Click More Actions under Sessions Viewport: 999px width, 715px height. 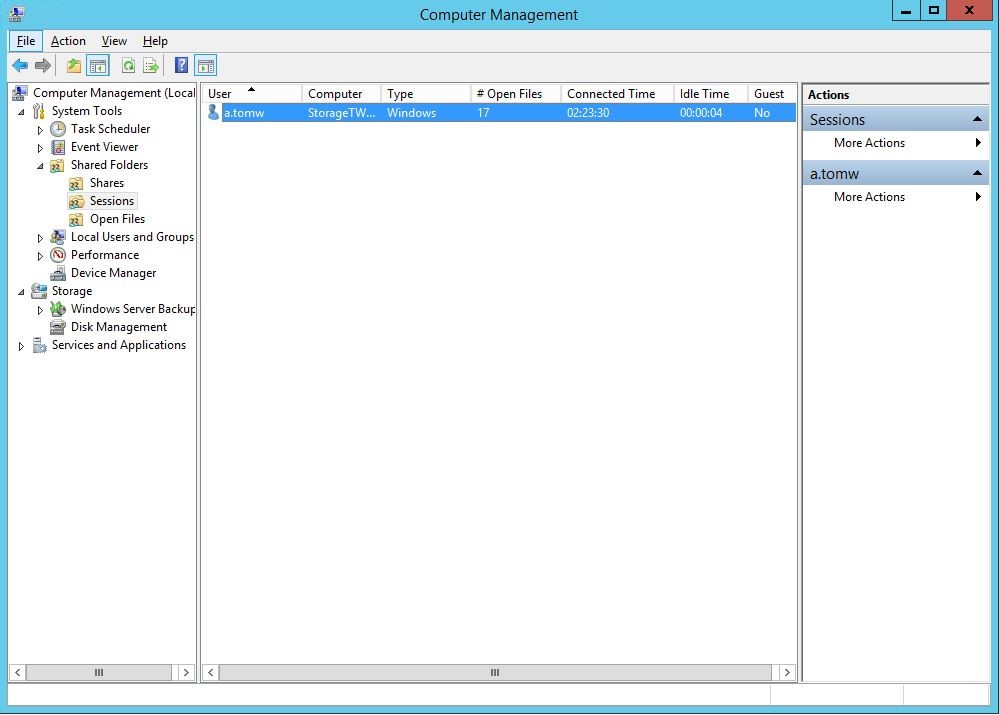868,143
